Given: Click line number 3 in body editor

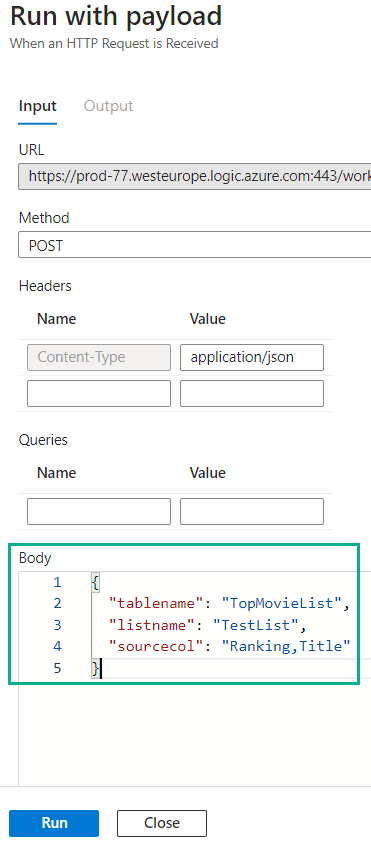Looking at the screenshot, I should pos(57,625).
